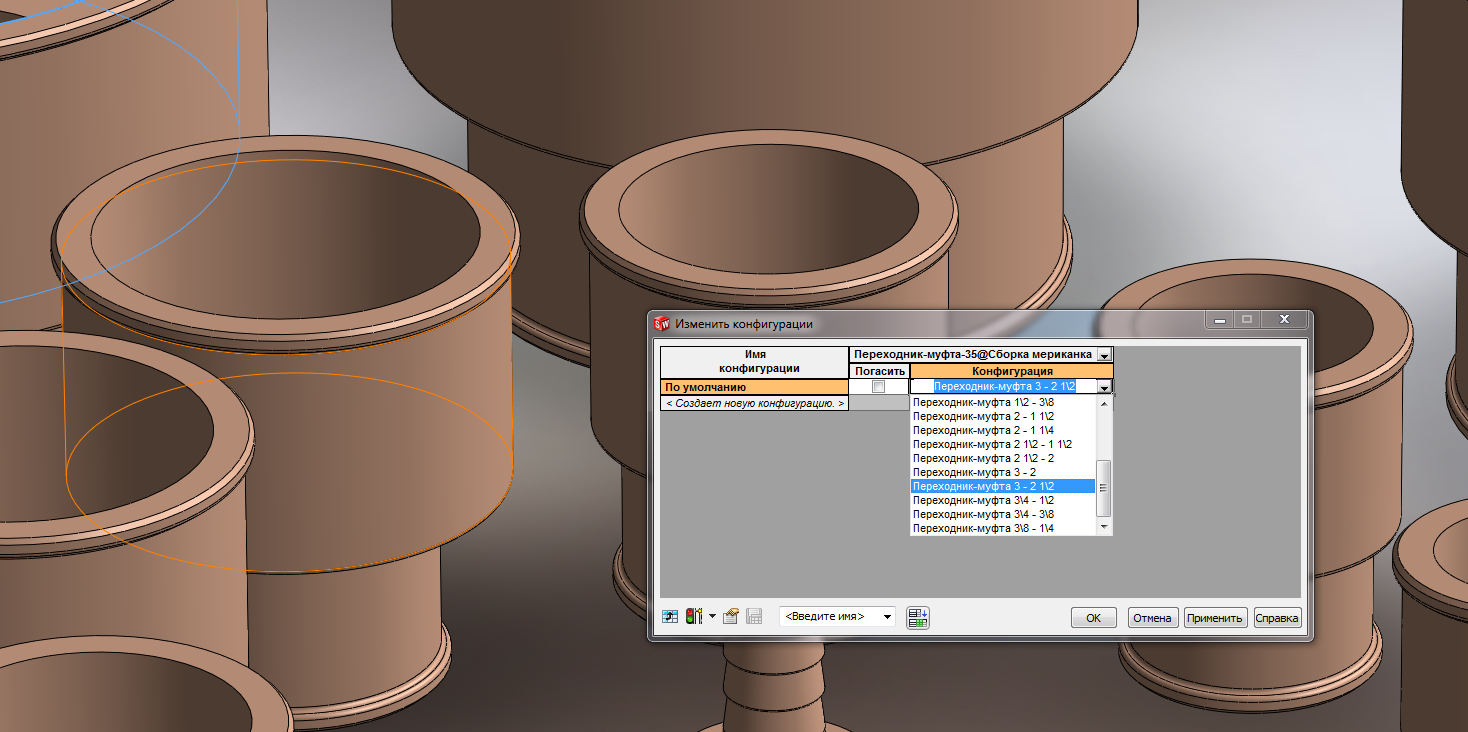Close the Изменить конфигурации dialog
The image size is (1468, 732).
tap(1283, 320)
